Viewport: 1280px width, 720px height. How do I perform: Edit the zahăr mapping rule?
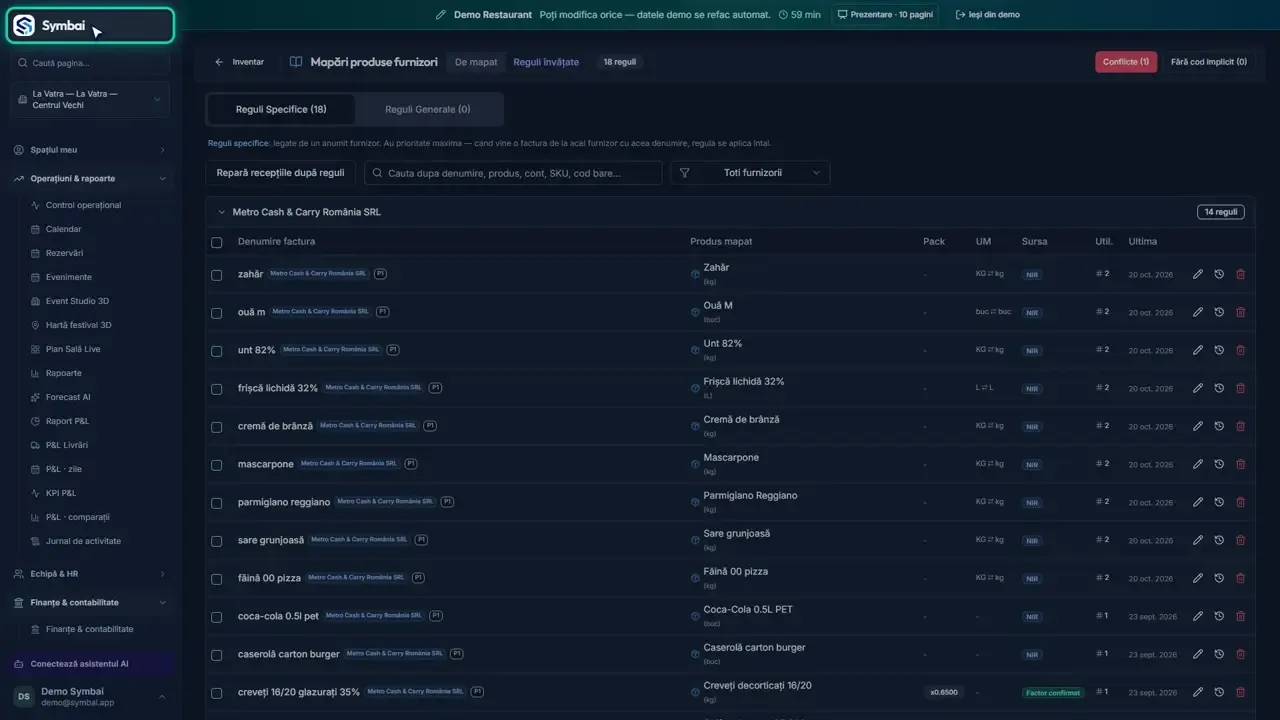(1198, 274)
